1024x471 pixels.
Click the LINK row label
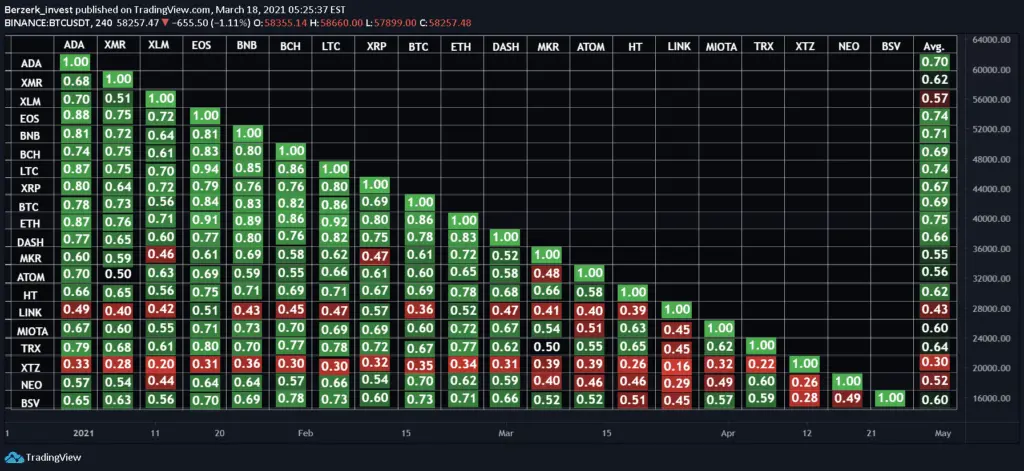(x=30, y=314)
